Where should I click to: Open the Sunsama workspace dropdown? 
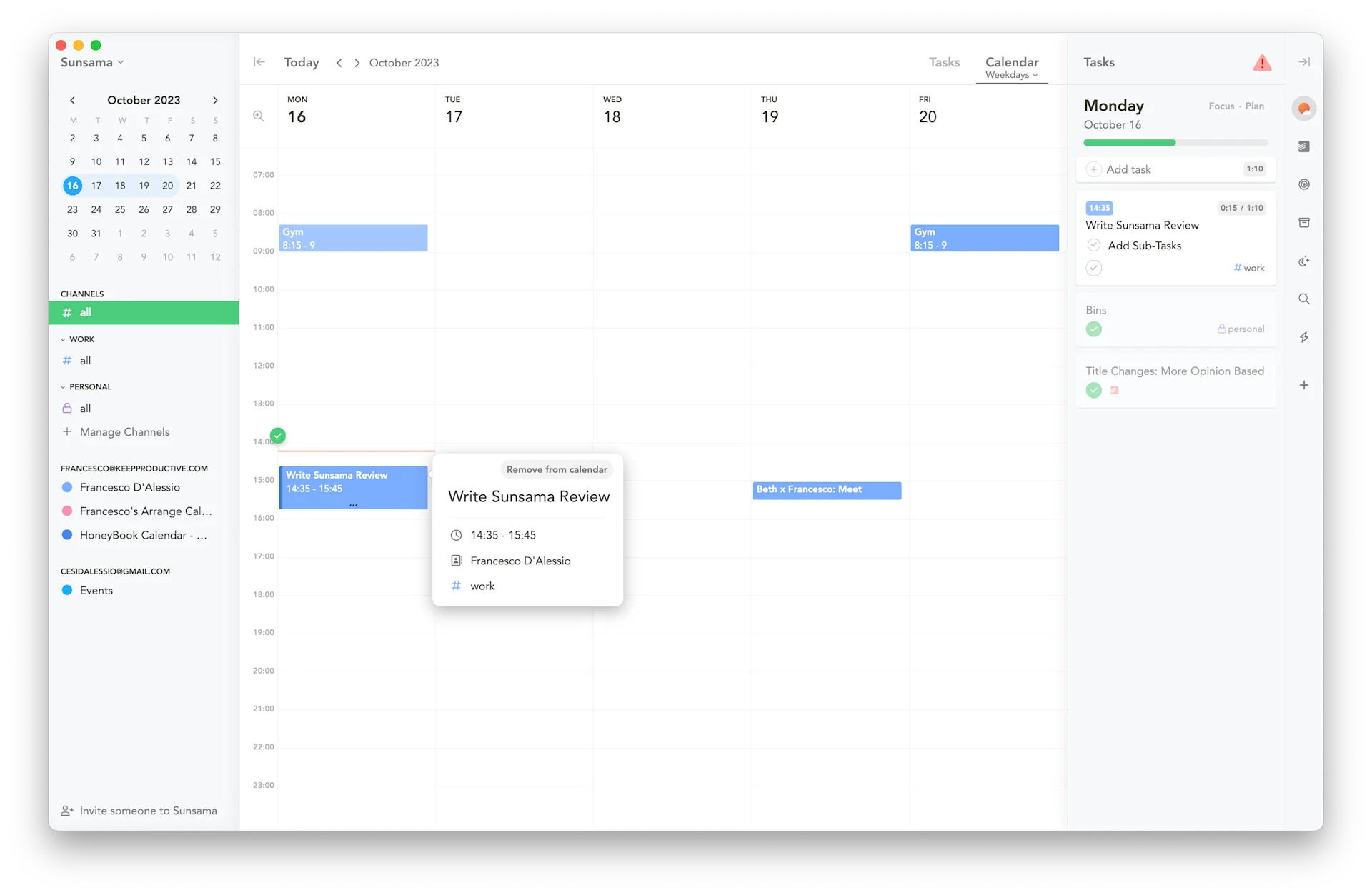tap(91, 62)
